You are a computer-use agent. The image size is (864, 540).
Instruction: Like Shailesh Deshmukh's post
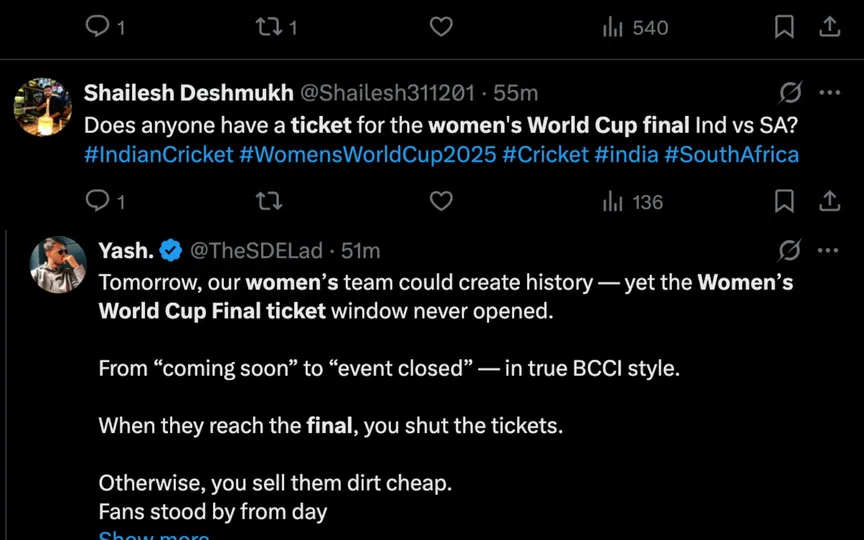click(x=441, y=202)
